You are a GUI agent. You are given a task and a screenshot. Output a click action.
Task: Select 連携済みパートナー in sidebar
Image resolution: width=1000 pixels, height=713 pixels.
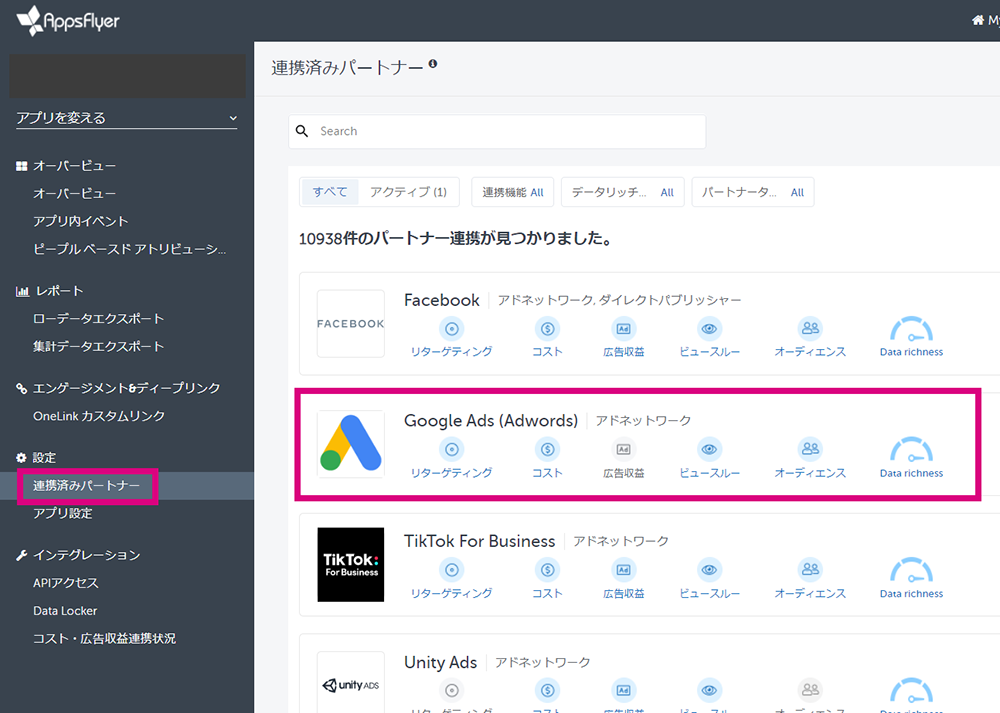(86, 486)
